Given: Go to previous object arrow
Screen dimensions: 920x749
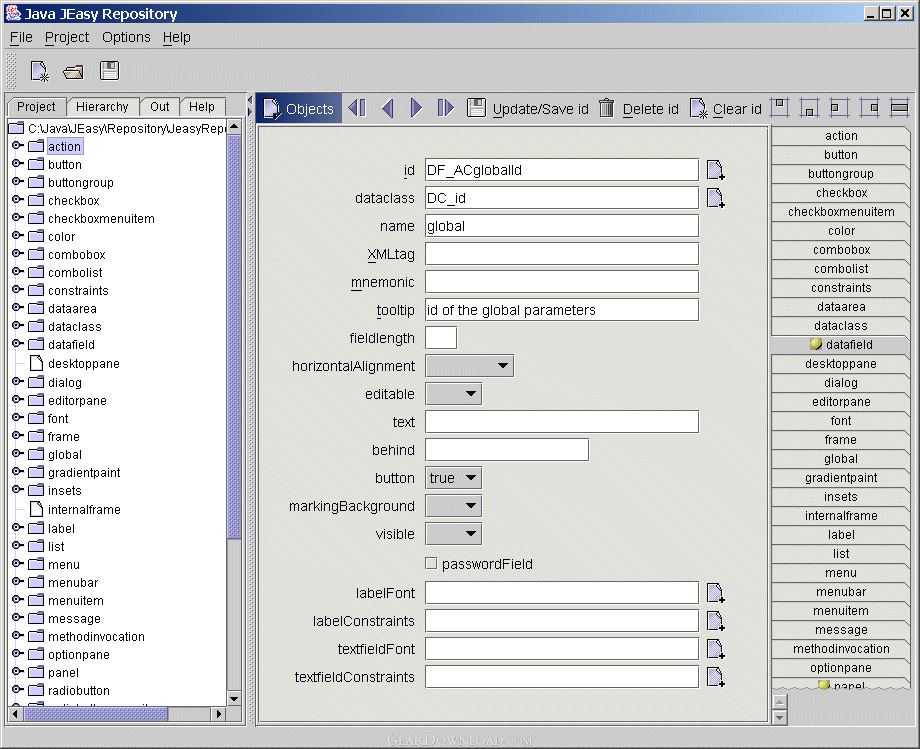Looking at the screenshot, I should (387, 108).
